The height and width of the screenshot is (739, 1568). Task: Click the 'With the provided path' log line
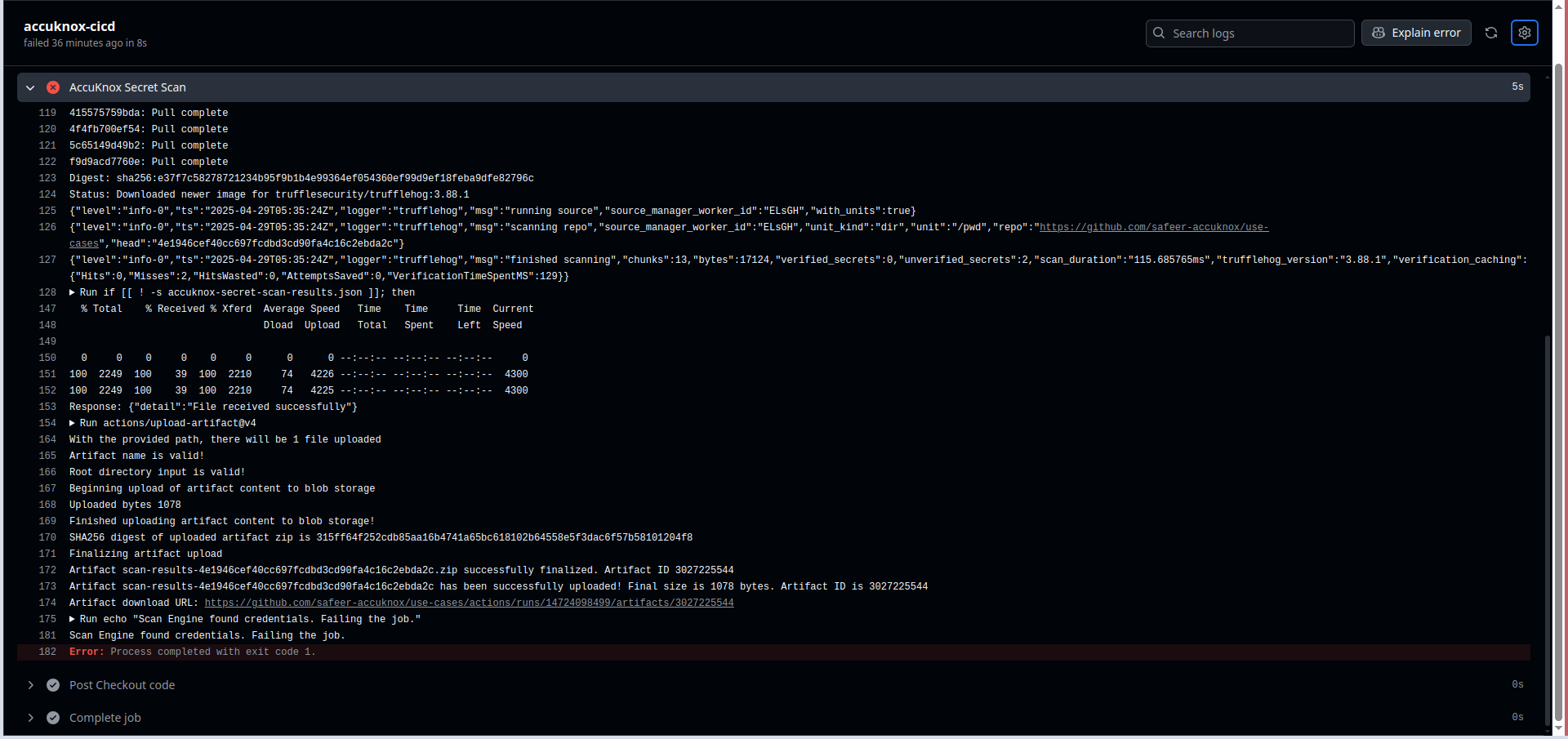(x=225, y=439)
